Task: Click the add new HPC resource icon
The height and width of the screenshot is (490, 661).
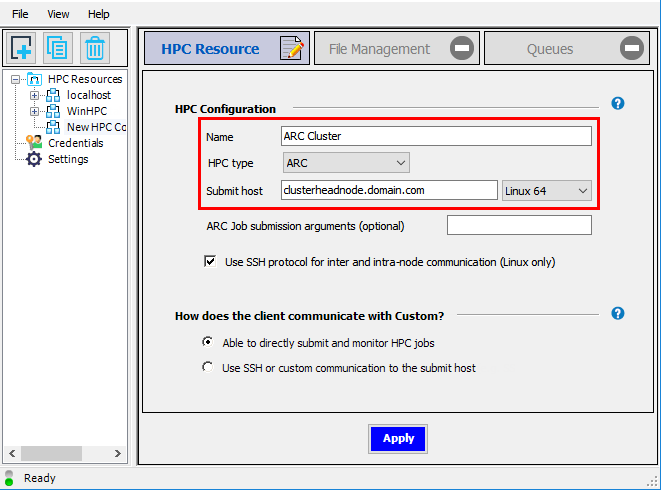Action: click(22, 48)
